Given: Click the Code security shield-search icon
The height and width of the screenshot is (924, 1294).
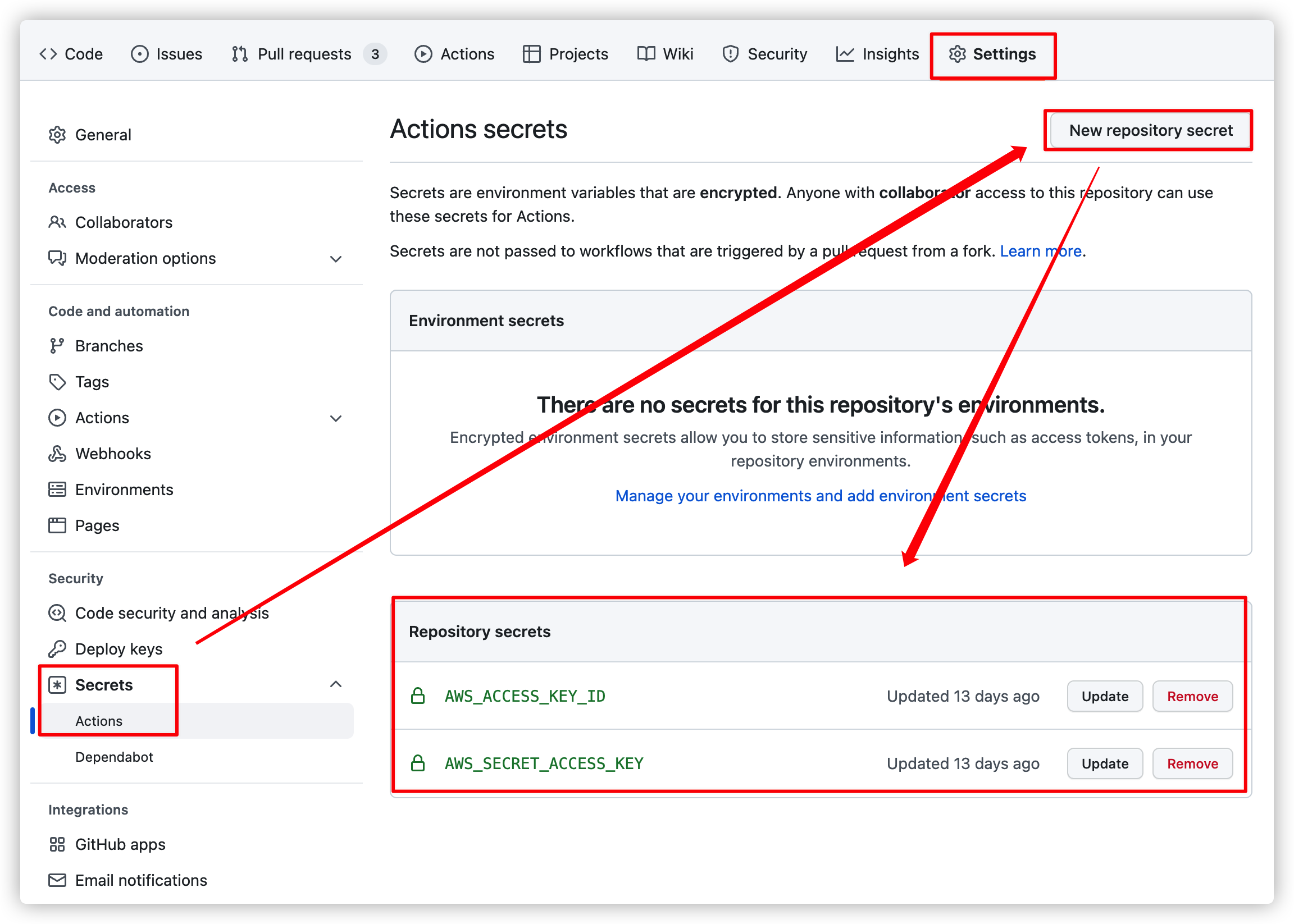Looking at the screenshot, I should tap(57, 613).
